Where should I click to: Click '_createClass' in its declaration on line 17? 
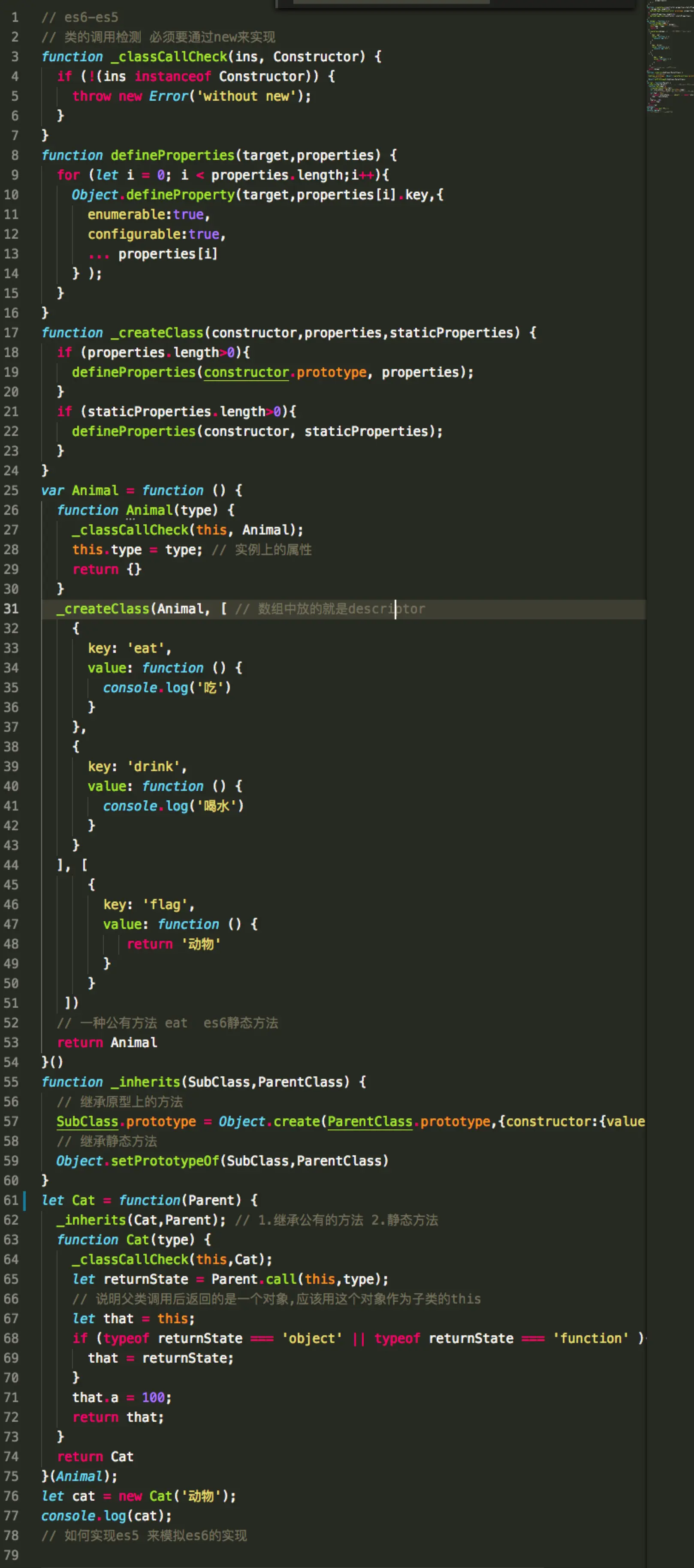(157, 332)
